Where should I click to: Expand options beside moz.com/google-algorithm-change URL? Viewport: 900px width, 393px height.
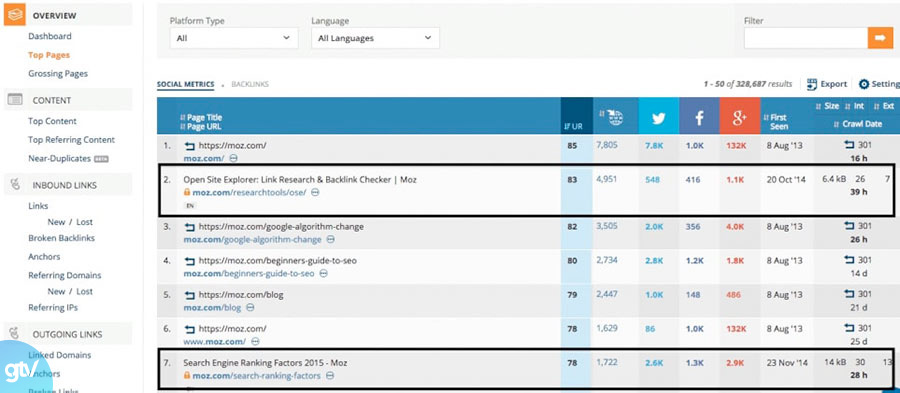point(331,239)
